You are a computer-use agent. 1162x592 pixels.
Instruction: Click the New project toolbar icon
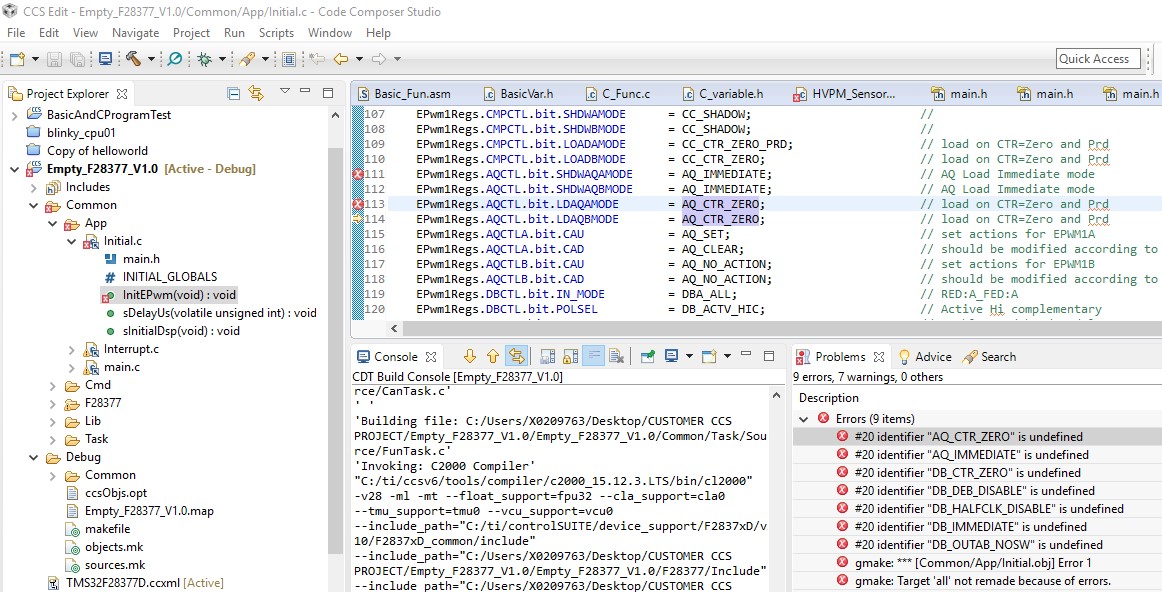(x=17, y=59)
